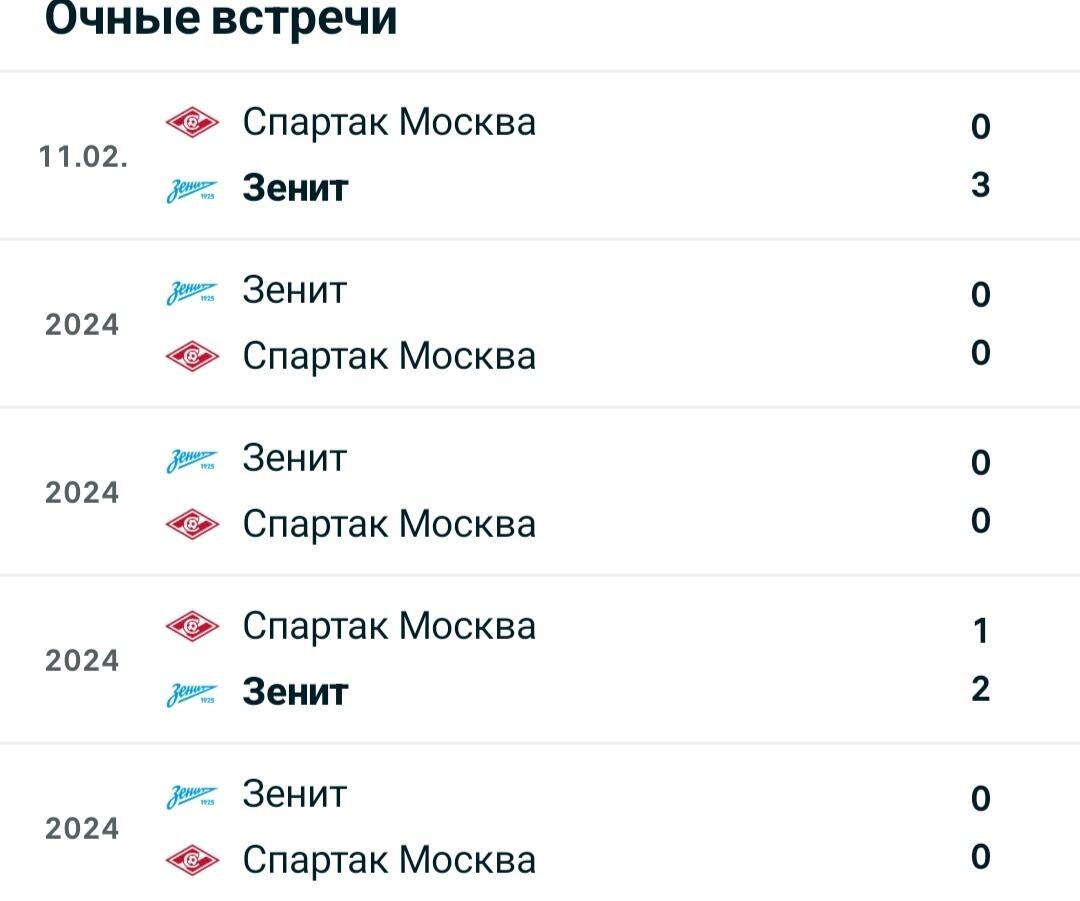Click Zenit logo in second match row
This screenshot has width=1080, height=901.
click(192, 291)
